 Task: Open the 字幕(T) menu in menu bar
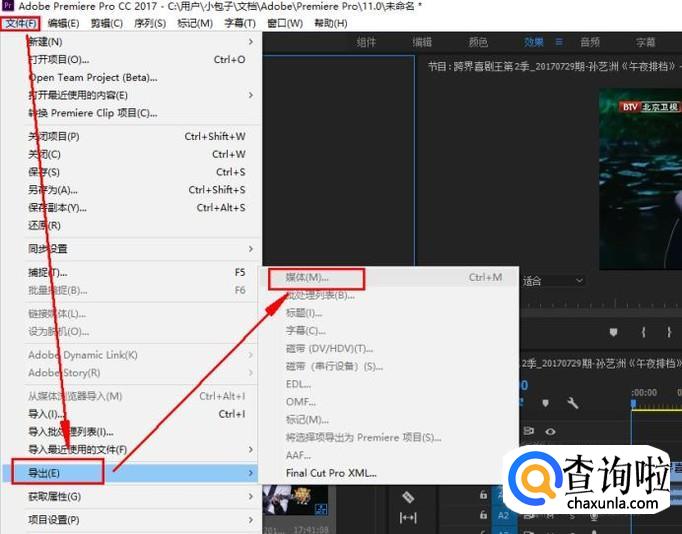point(240,23)
